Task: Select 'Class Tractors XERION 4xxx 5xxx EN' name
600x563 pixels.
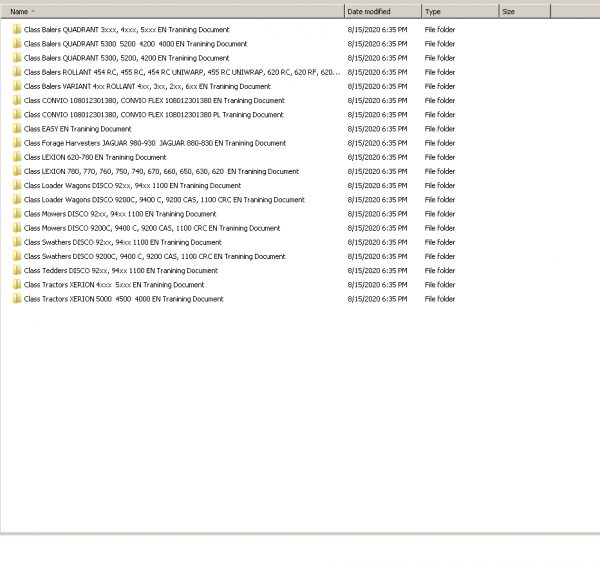Action: 114,284
